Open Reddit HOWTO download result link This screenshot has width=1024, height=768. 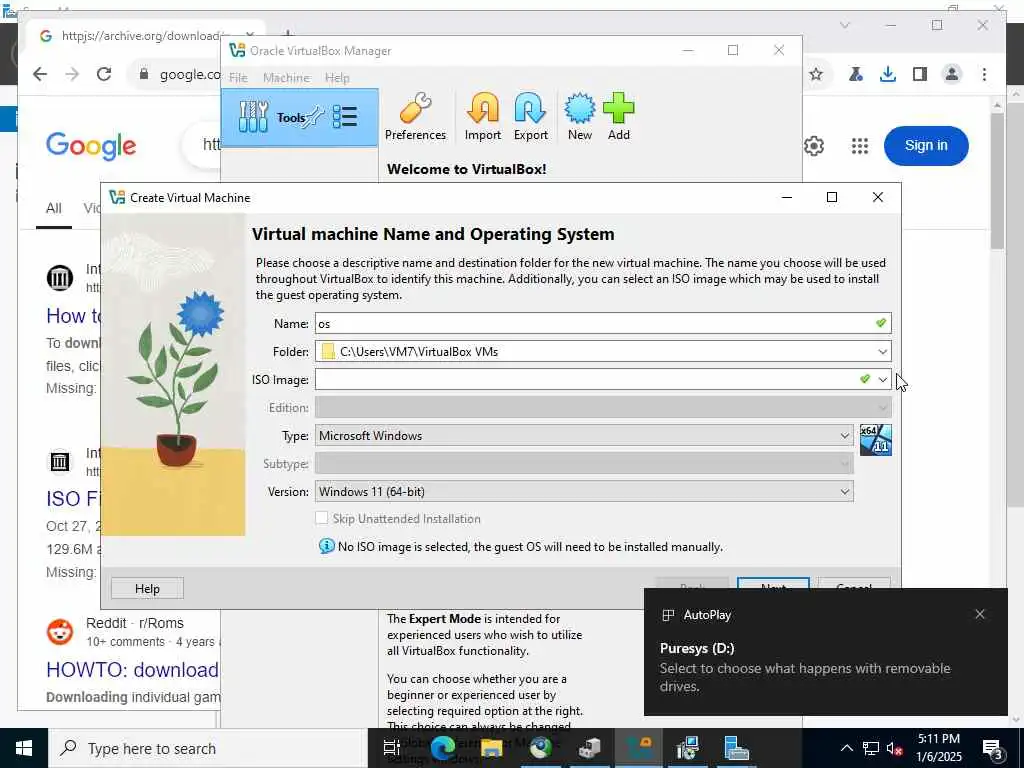coord(133,669)
